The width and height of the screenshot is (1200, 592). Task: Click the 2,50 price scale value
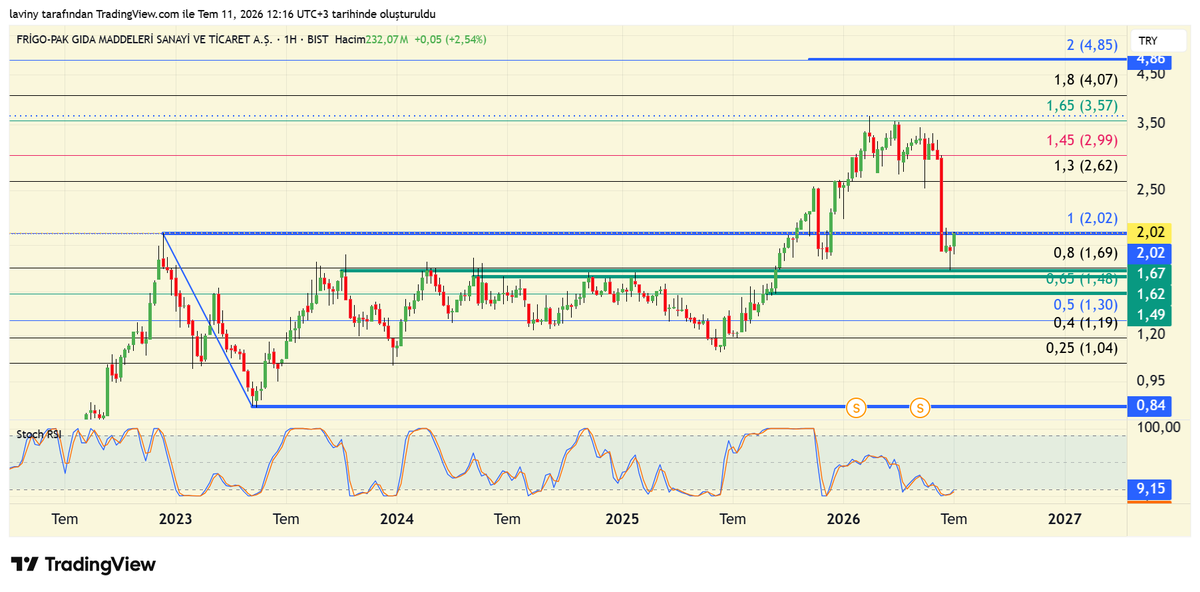(1151, 189)
